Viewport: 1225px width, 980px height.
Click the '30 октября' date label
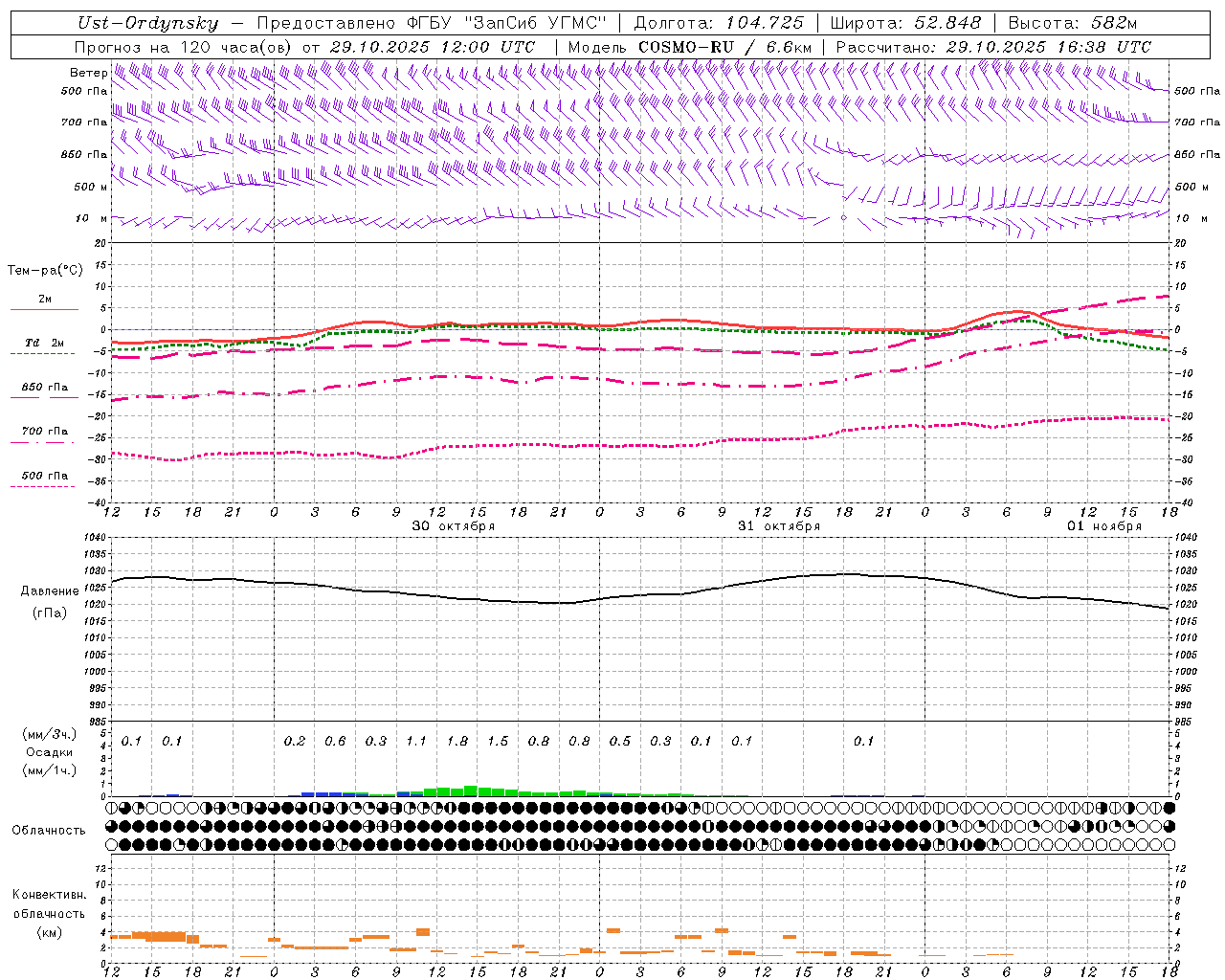point(454,526)
